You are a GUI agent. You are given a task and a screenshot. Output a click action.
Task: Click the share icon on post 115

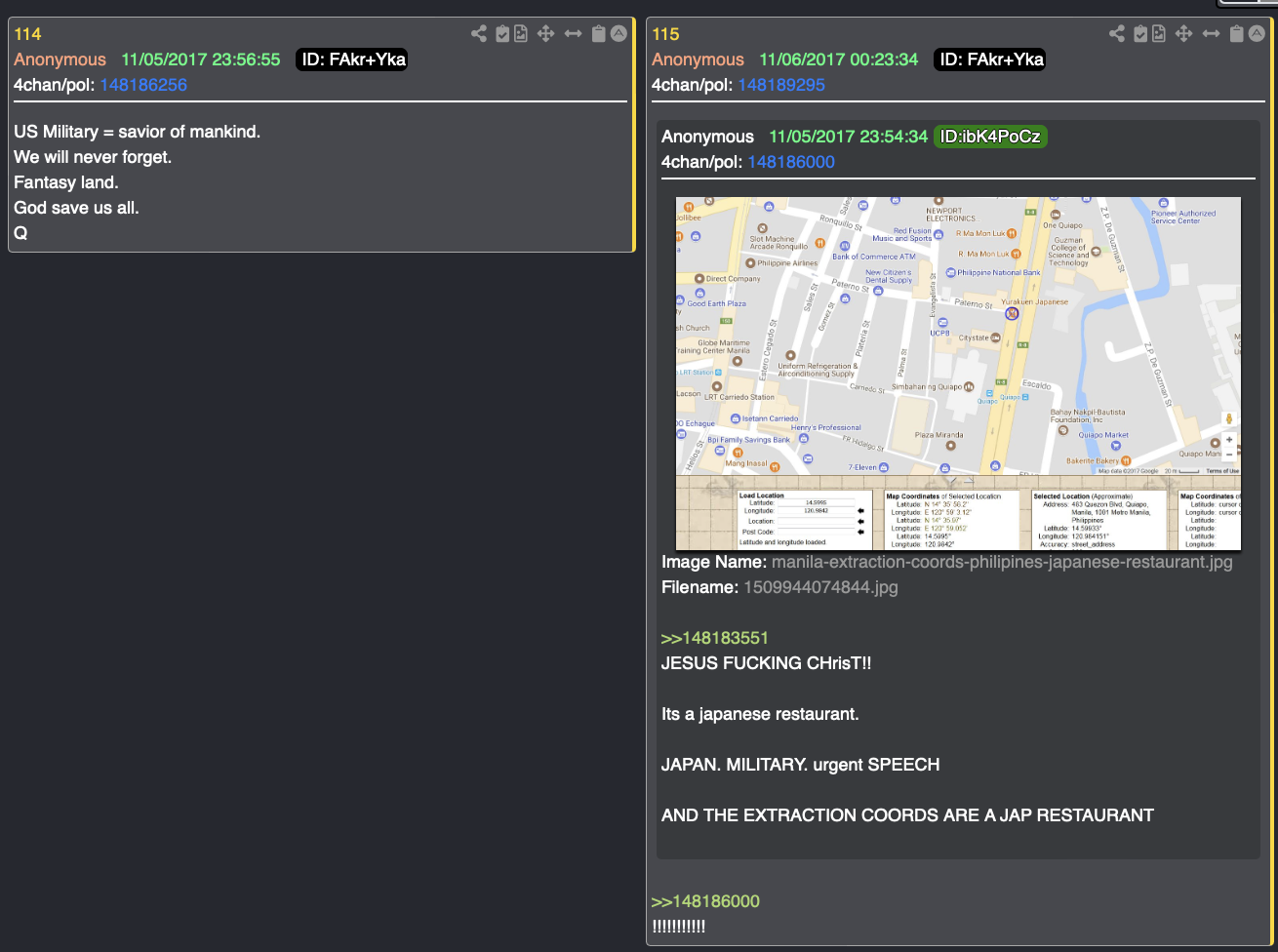tap(1117, 34)
